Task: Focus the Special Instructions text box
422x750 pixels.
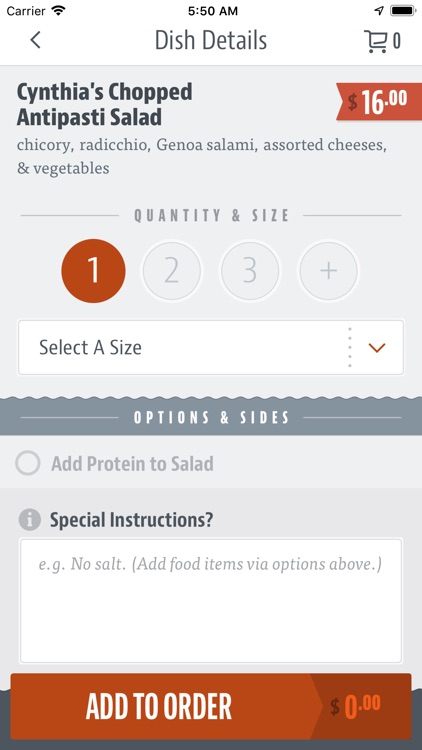Action: (x=211, y=601)
